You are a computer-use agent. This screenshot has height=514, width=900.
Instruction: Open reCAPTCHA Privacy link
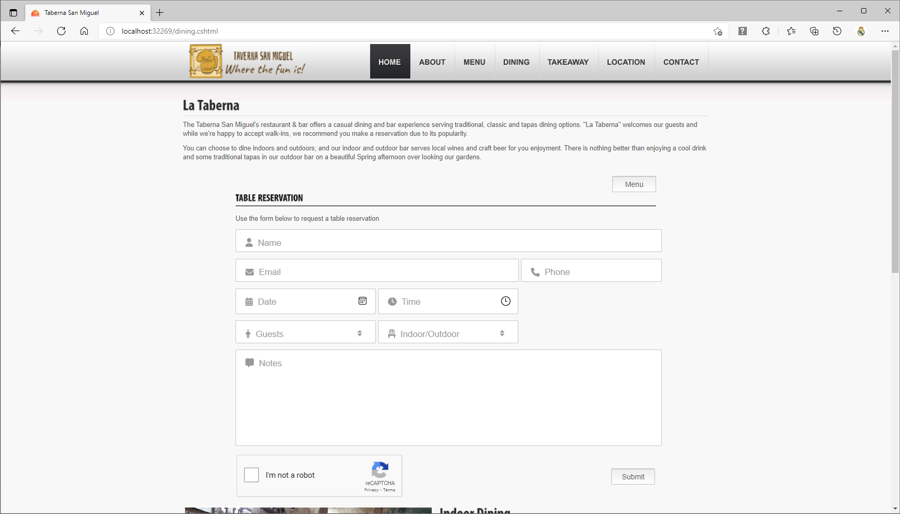[x=371, y=490]
